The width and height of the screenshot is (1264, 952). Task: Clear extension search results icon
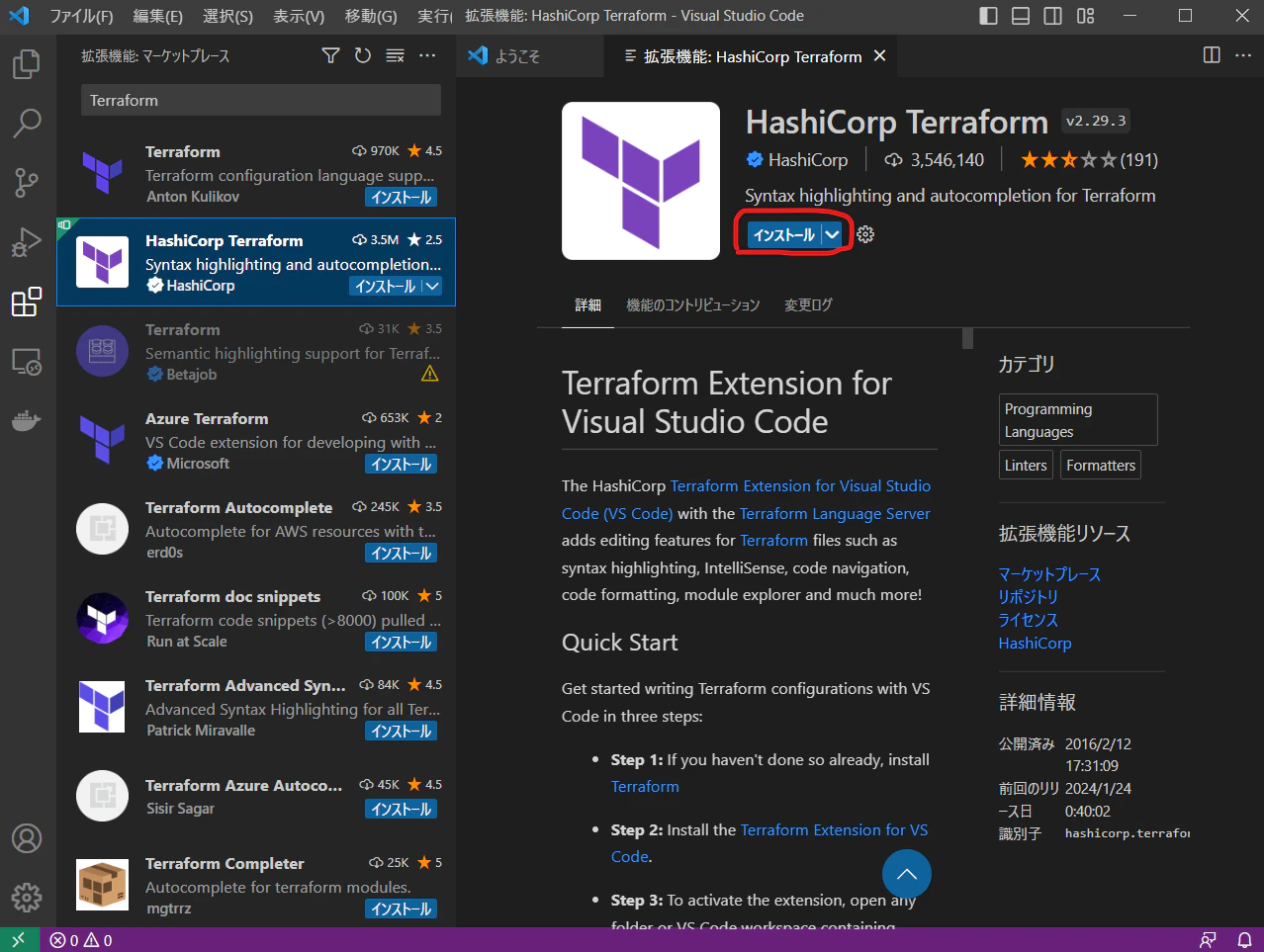pos(395,55)
